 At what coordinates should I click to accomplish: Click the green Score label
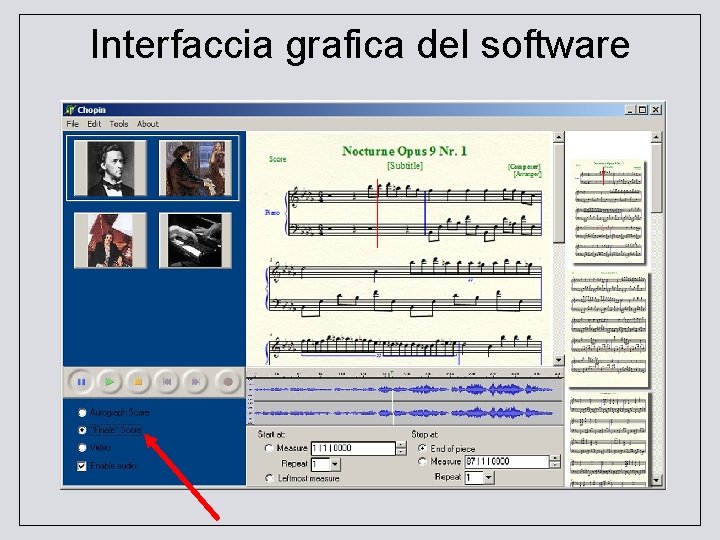click(x=277, y=159)
